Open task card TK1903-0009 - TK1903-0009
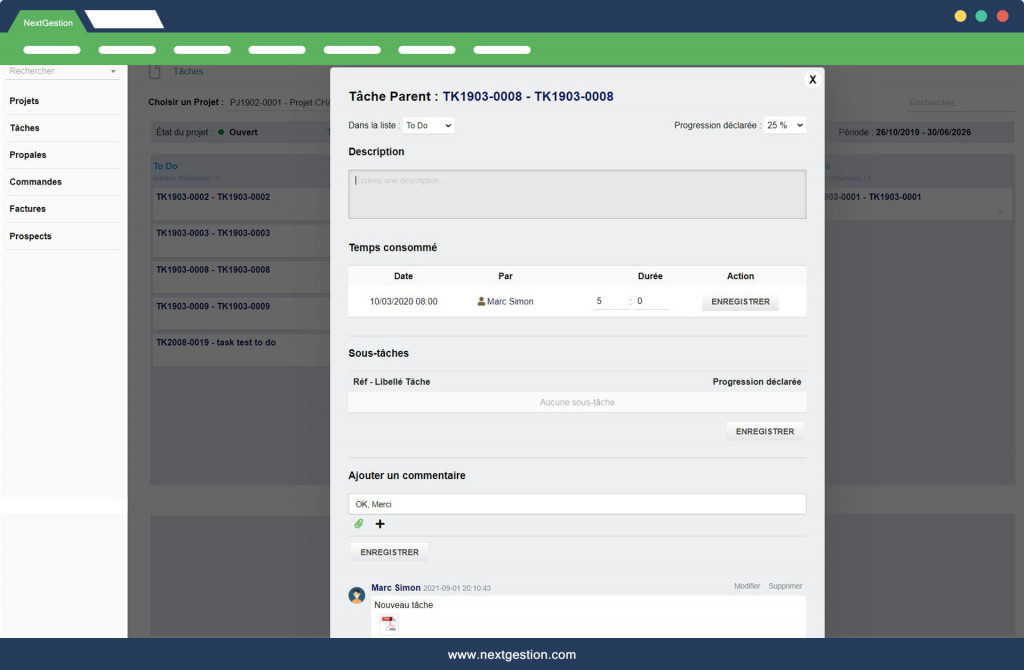The image size is (1024, 670). [242, 314]
